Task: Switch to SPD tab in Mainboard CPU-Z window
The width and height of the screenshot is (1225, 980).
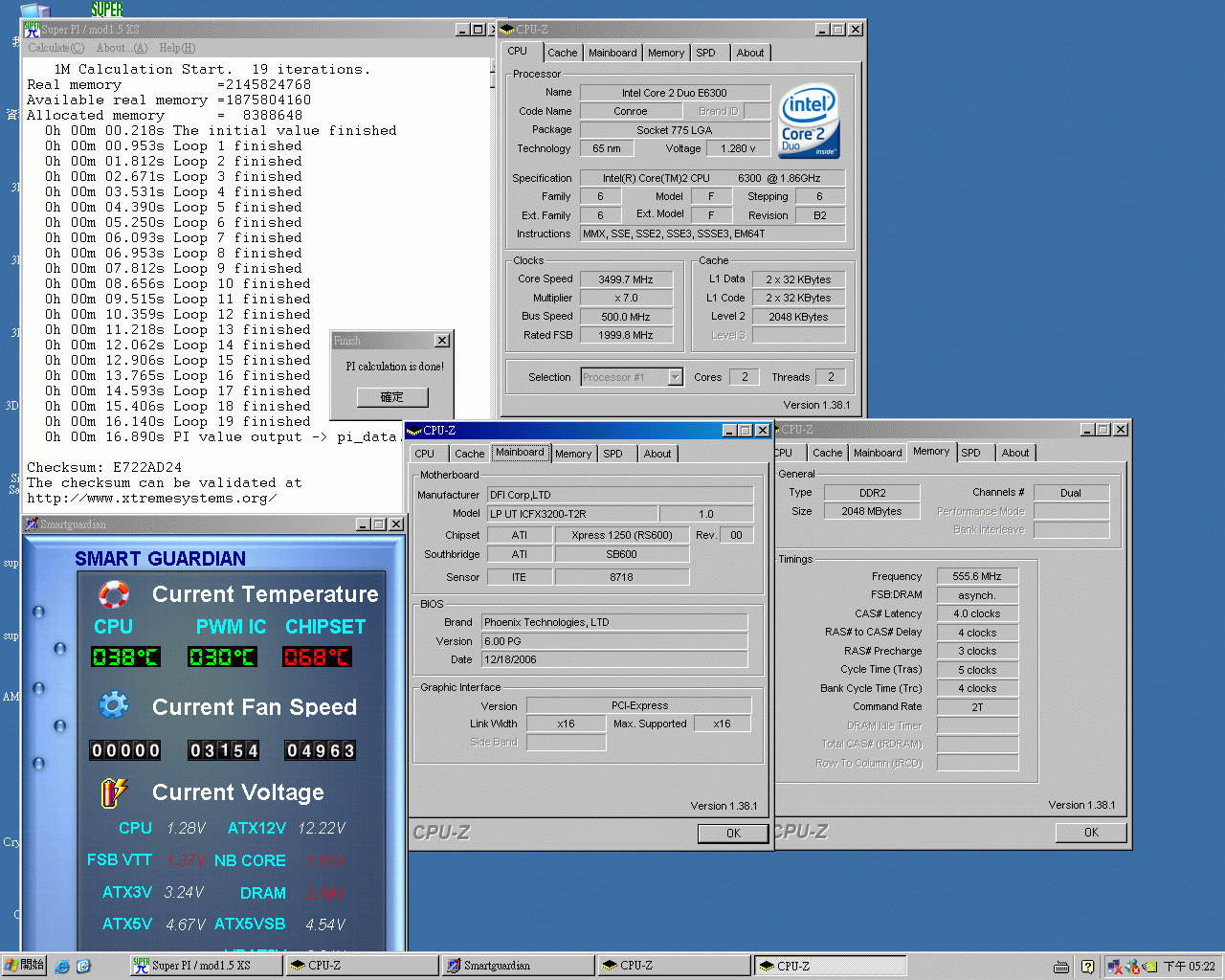Action: click(x=612, y=454)
